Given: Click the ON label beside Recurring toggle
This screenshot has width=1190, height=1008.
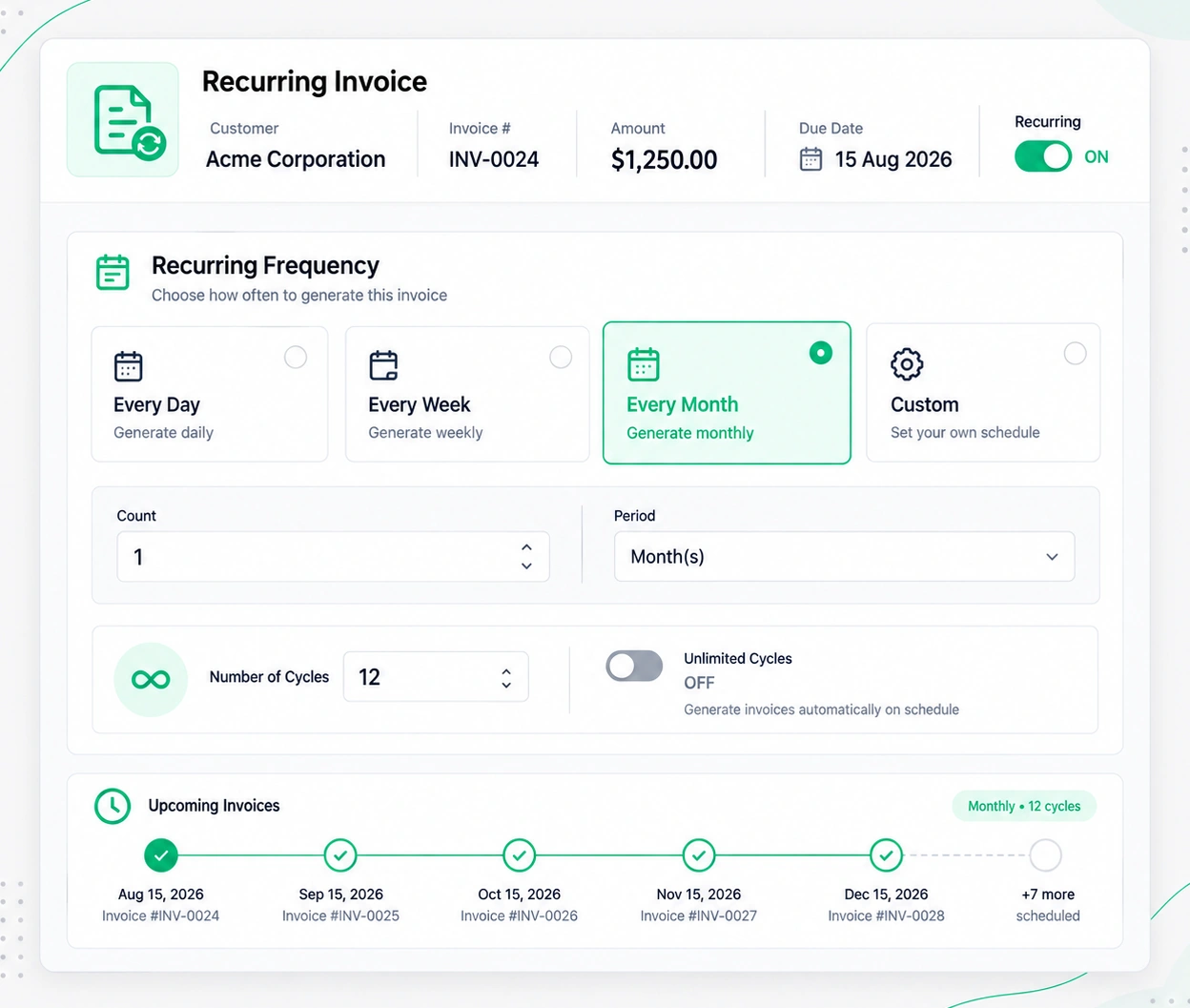Looking at the screenshot, I should click(1097, 156).
